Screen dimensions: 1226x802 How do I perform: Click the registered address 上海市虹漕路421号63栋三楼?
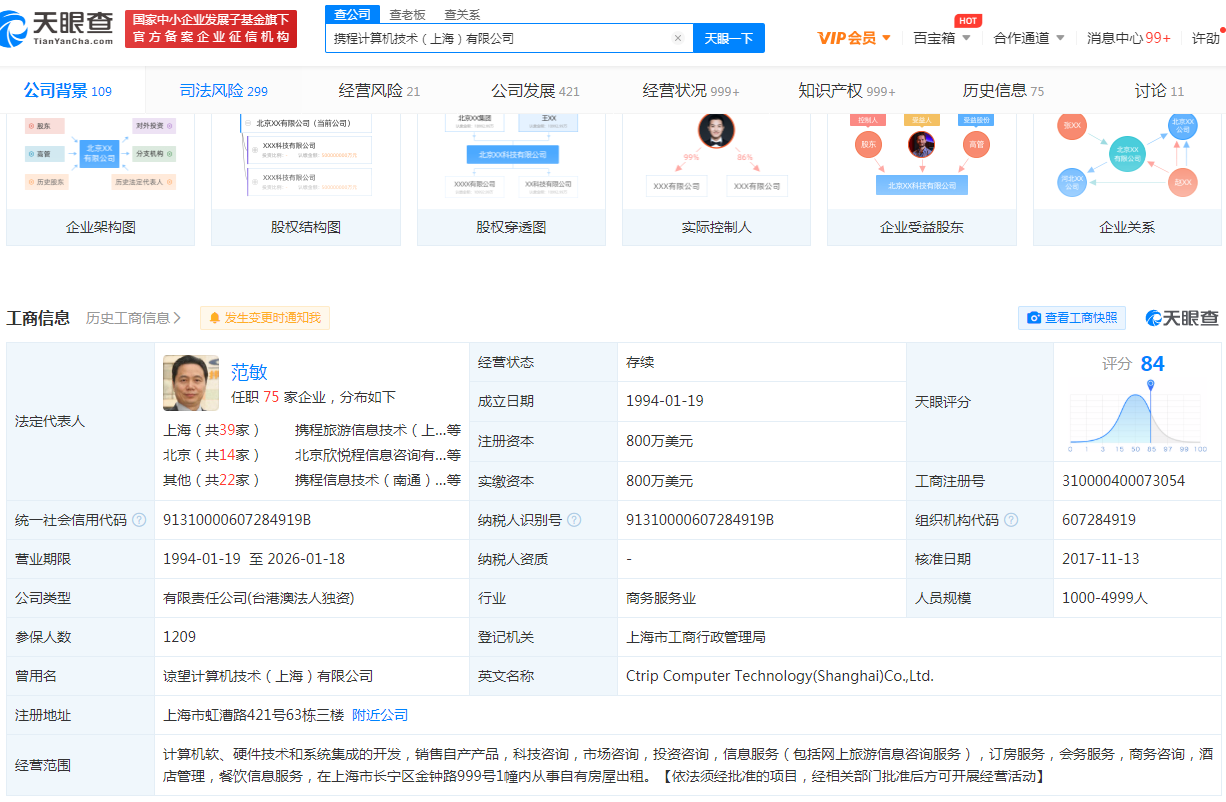(x=253, y=715)
